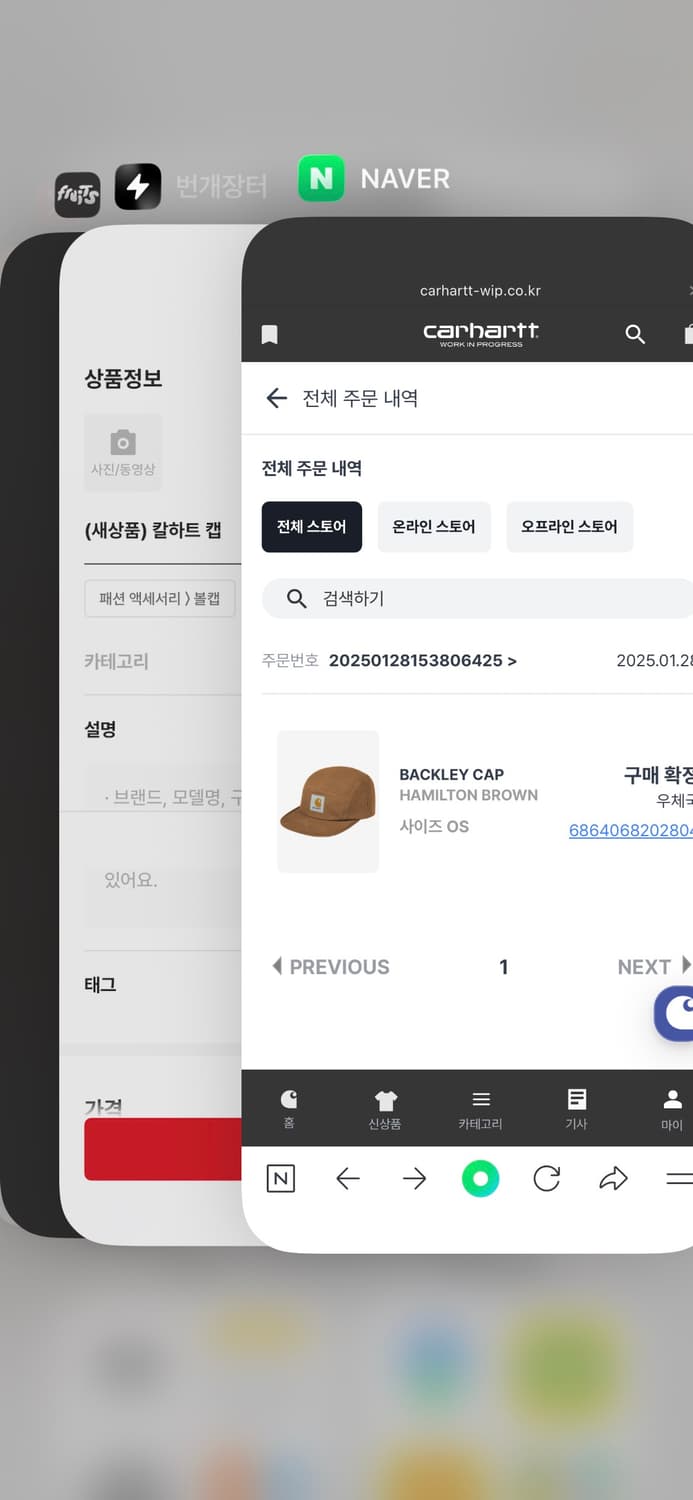
Task: Tap the Bunjang lightning app icon
Action: pos(138,186)
